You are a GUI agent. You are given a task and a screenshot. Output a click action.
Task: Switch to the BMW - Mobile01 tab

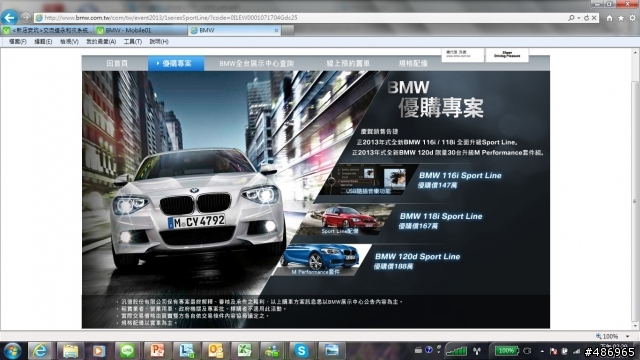[x=141, y=30]
